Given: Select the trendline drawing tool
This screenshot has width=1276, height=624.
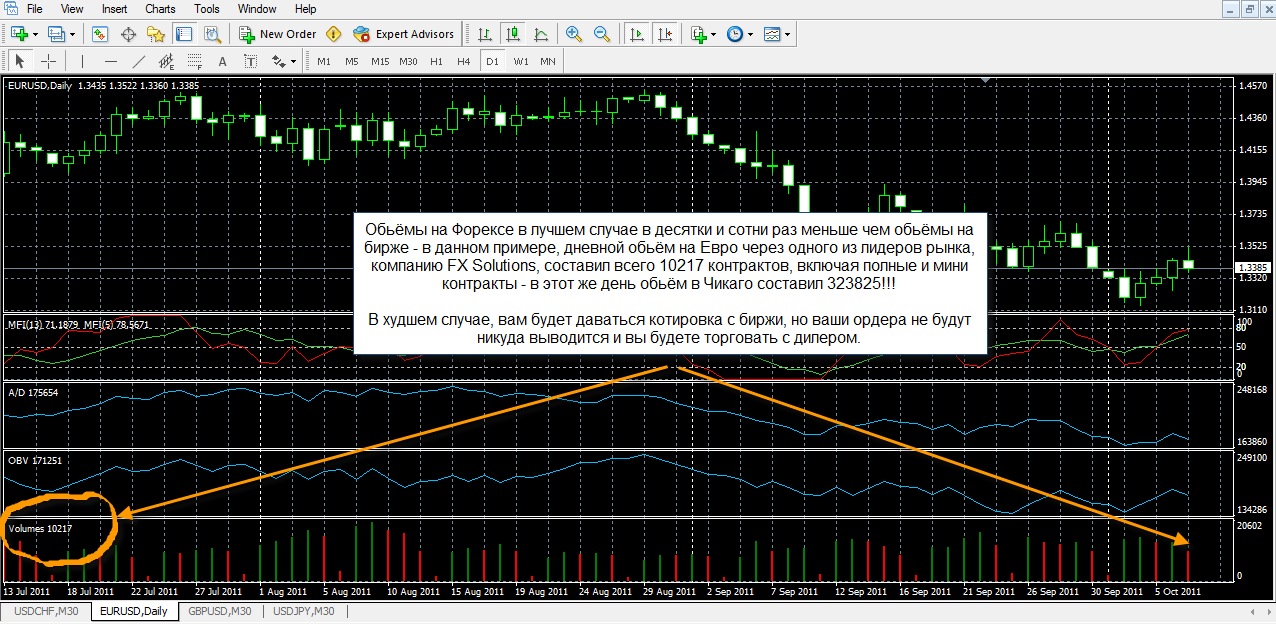Looking at the screenshot, I should pos(139,61).
